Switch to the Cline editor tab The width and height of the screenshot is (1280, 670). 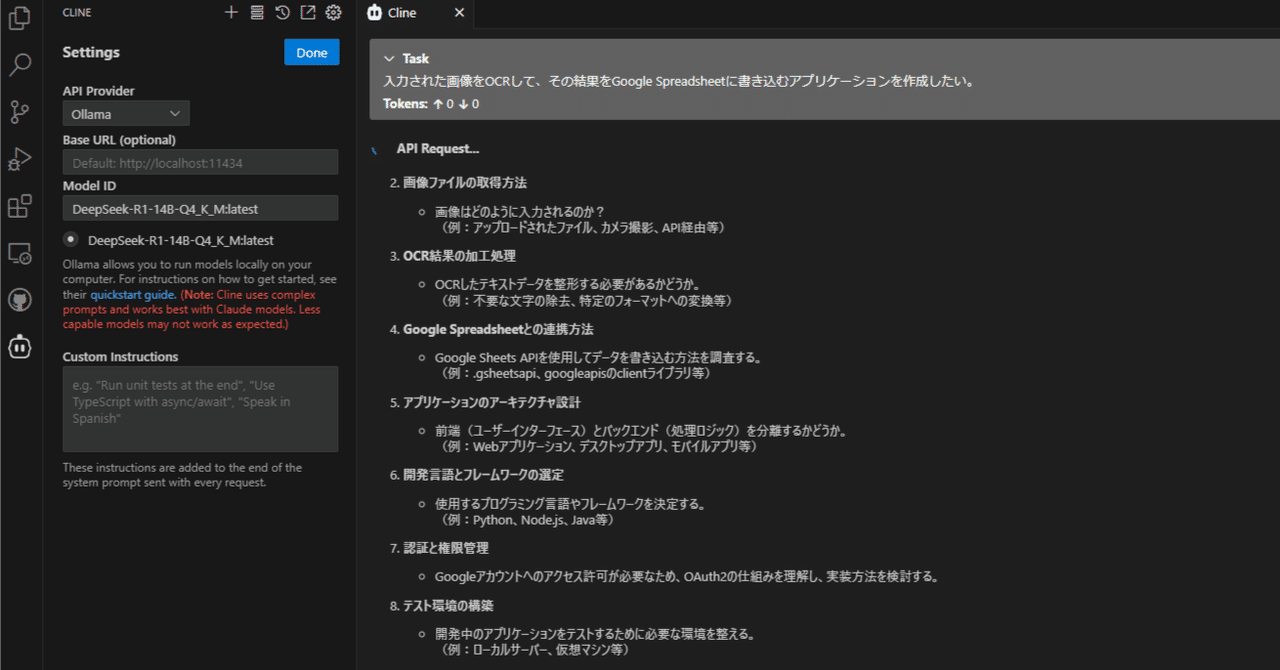tap(415, 13)
